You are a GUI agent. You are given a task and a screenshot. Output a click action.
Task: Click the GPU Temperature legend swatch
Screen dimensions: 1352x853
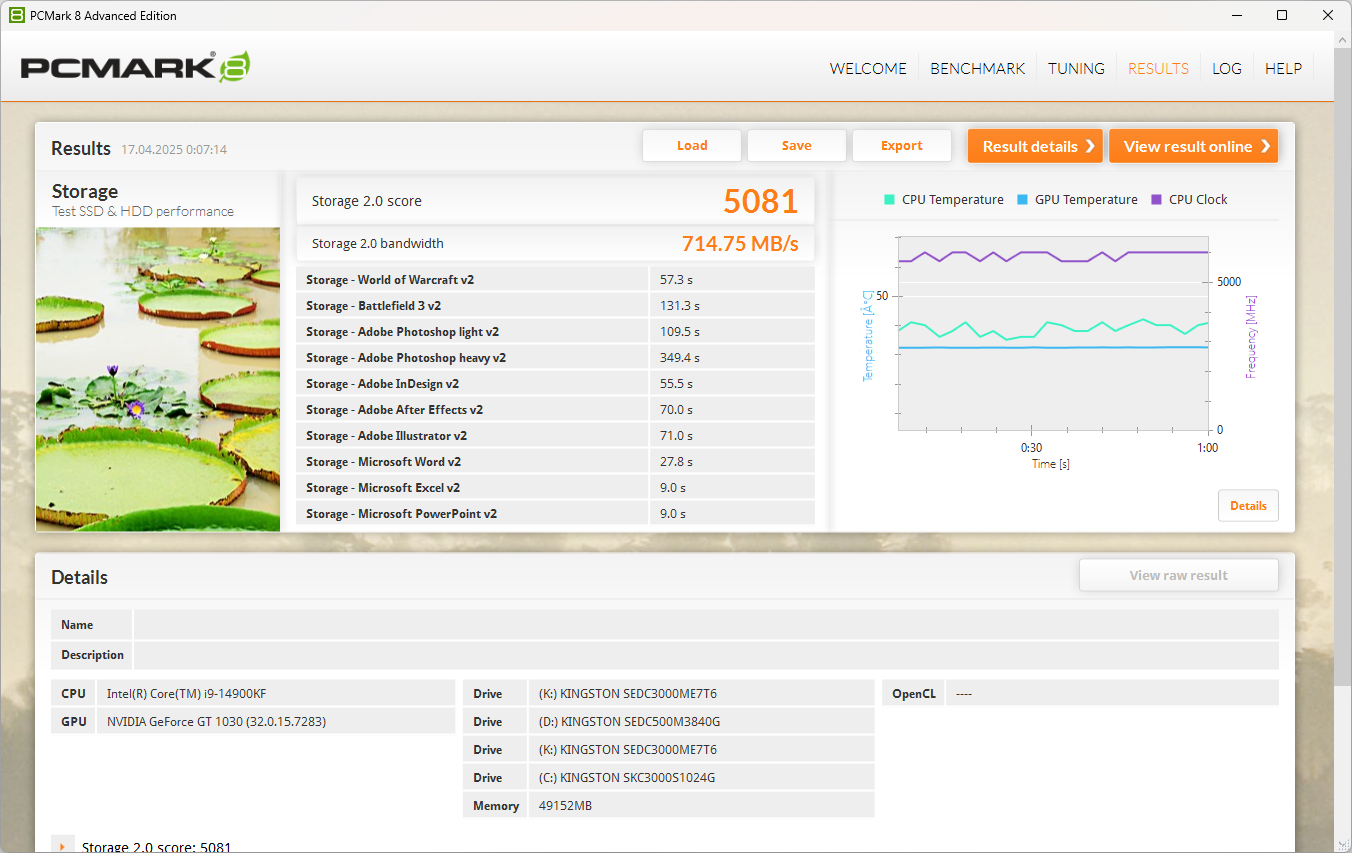[x=1022, y=200]
